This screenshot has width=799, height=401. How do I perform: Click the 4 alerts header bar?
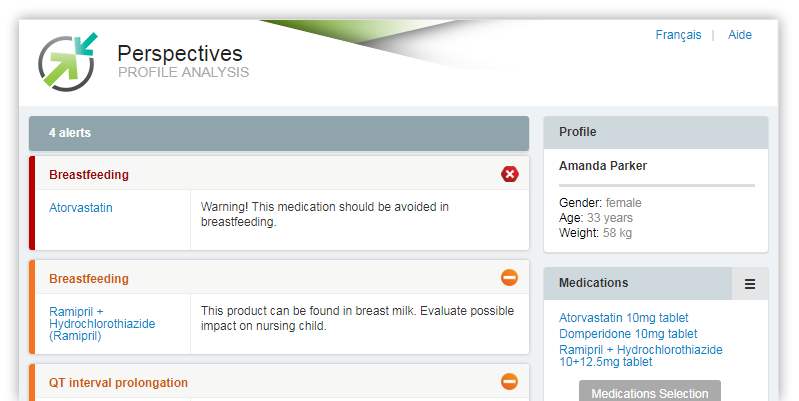coord(279,133)
